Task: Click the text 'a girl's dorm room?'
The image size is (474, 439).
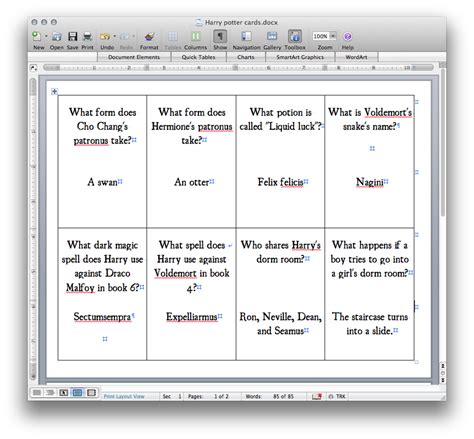Action: 370,274
